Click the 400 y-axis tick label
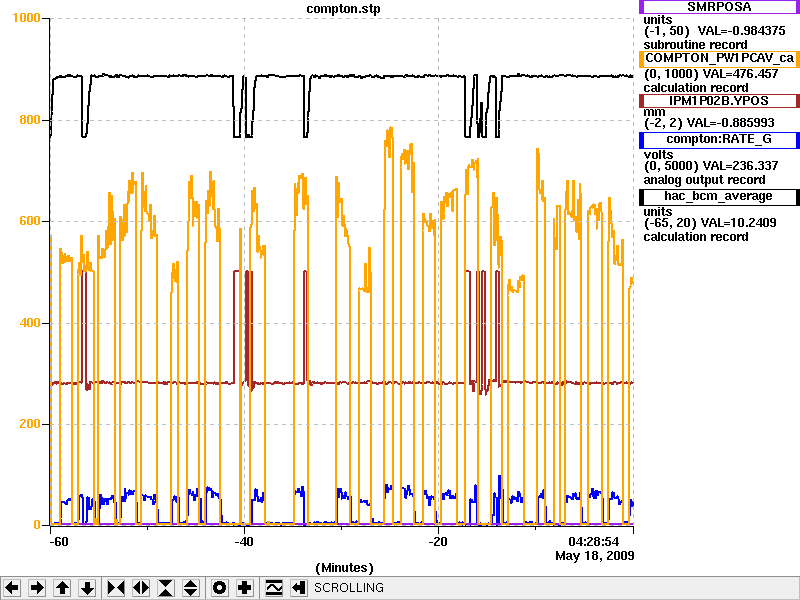 click(x=30, y=323)
